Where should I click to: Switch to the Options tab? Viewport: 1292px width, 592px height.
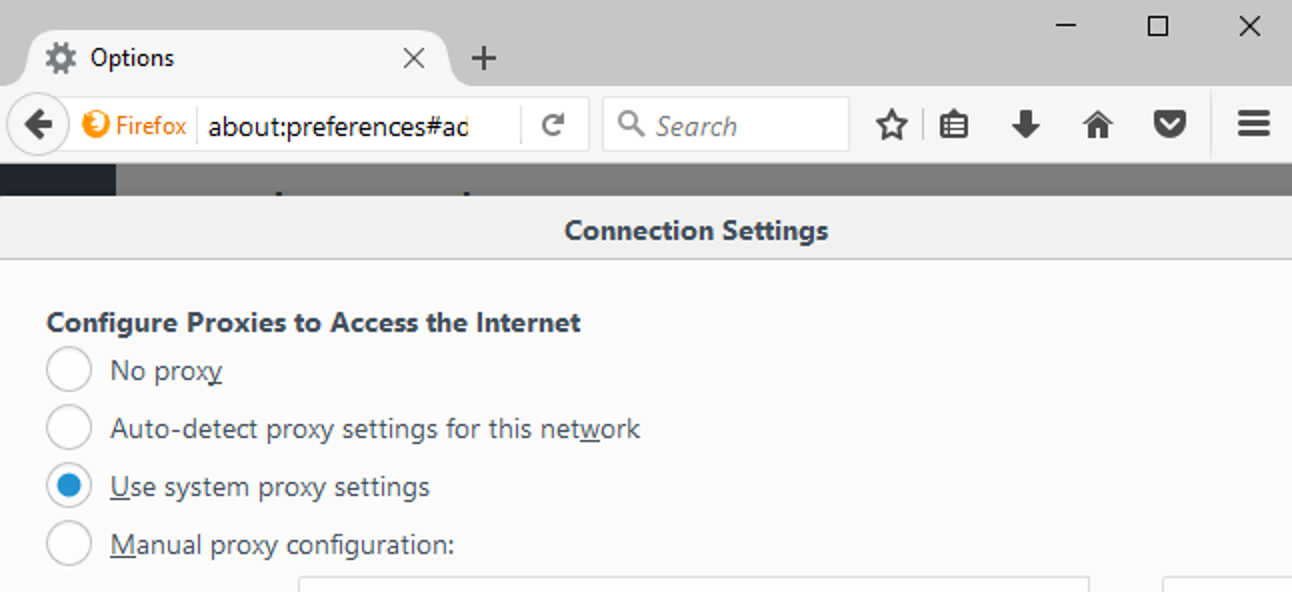200,58
